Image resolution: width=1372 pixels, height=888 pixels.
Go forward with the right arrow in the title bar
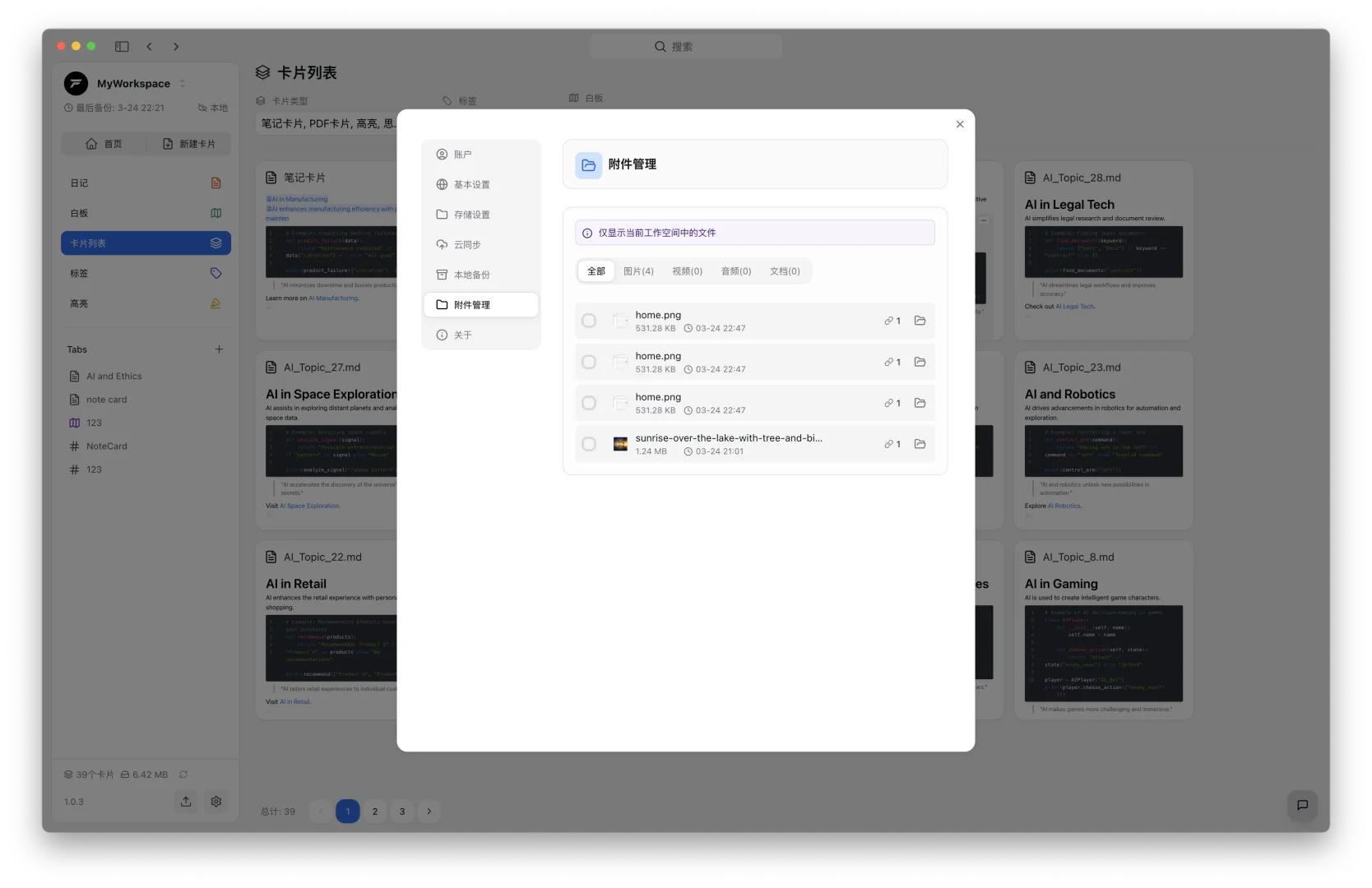point(176,47)
